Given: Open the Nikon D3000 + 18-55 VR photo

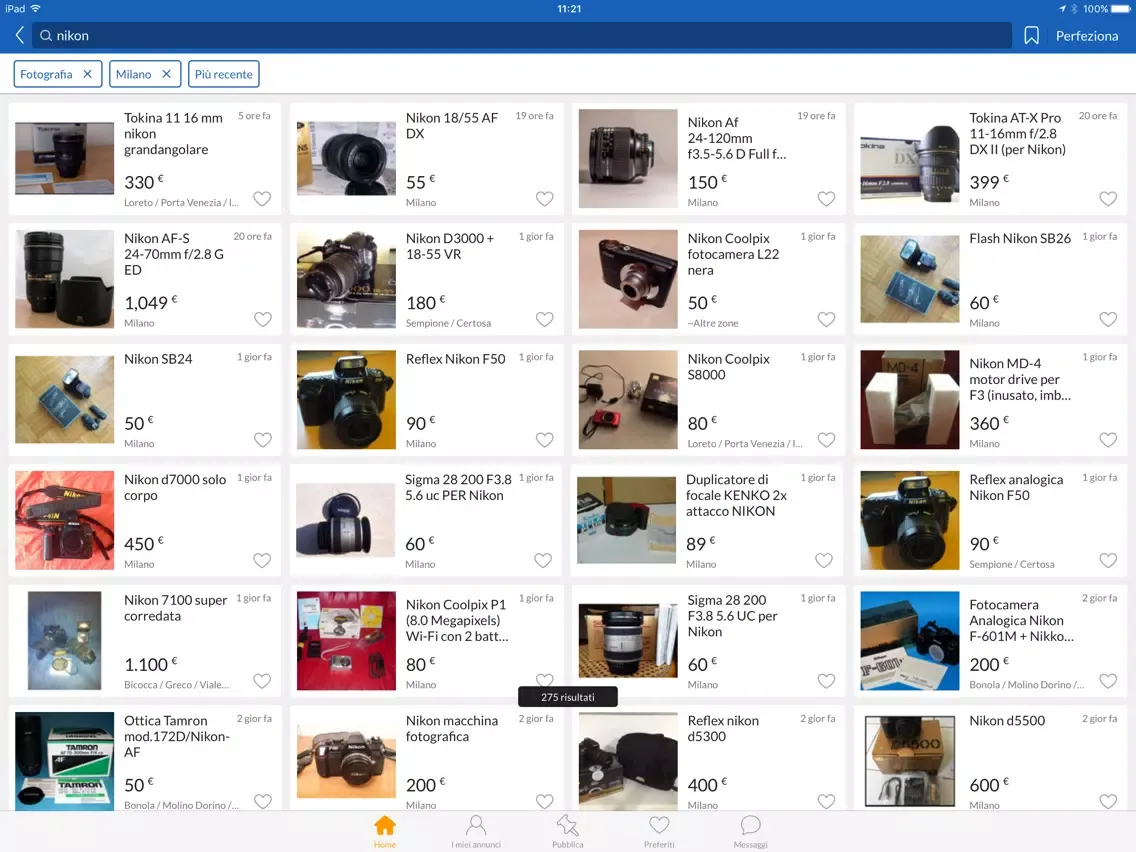Looking at the screenshot, I should point(346,279).
